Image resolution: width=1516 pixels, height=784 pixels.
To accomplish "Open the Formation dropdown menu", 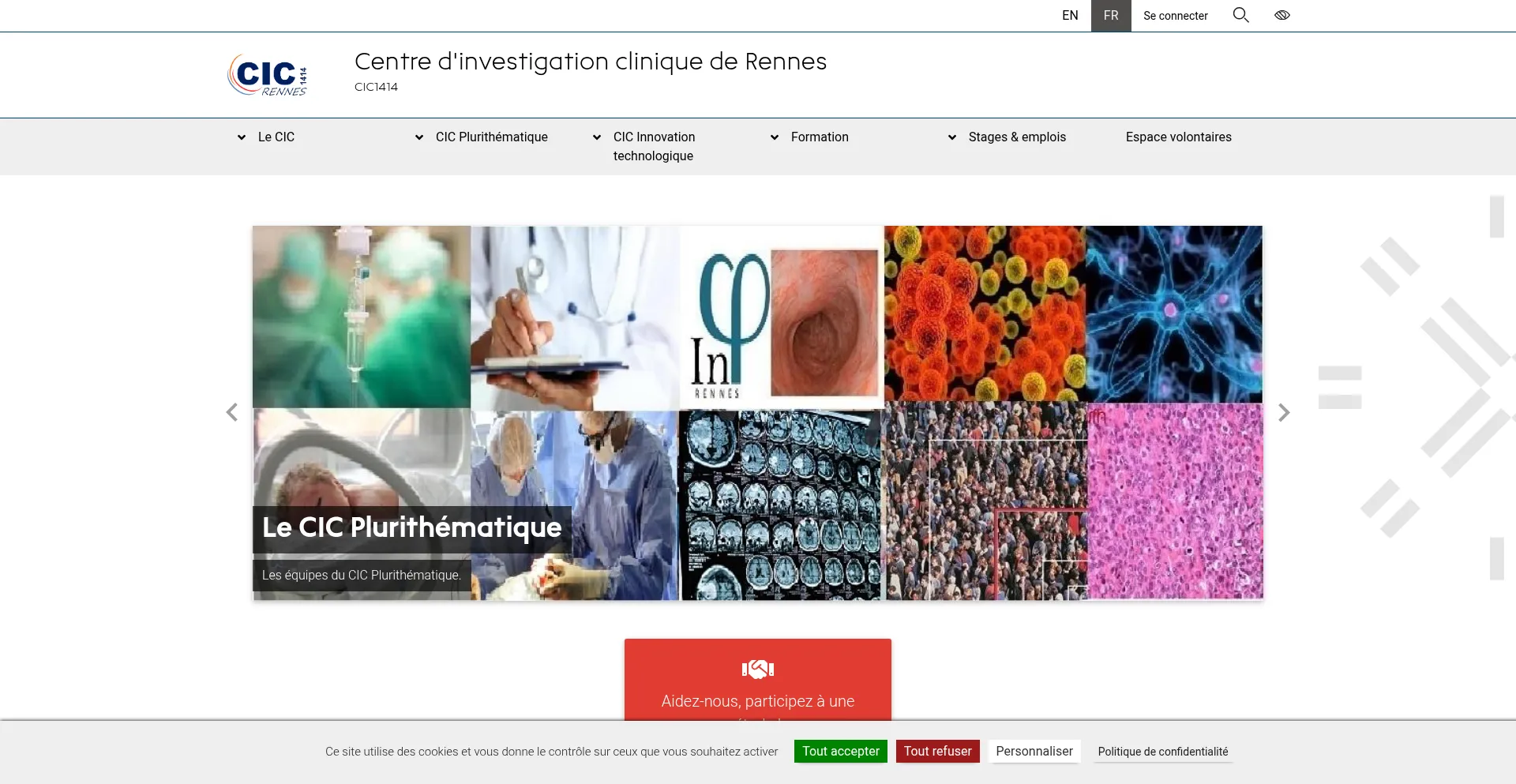I will point(775,137).
